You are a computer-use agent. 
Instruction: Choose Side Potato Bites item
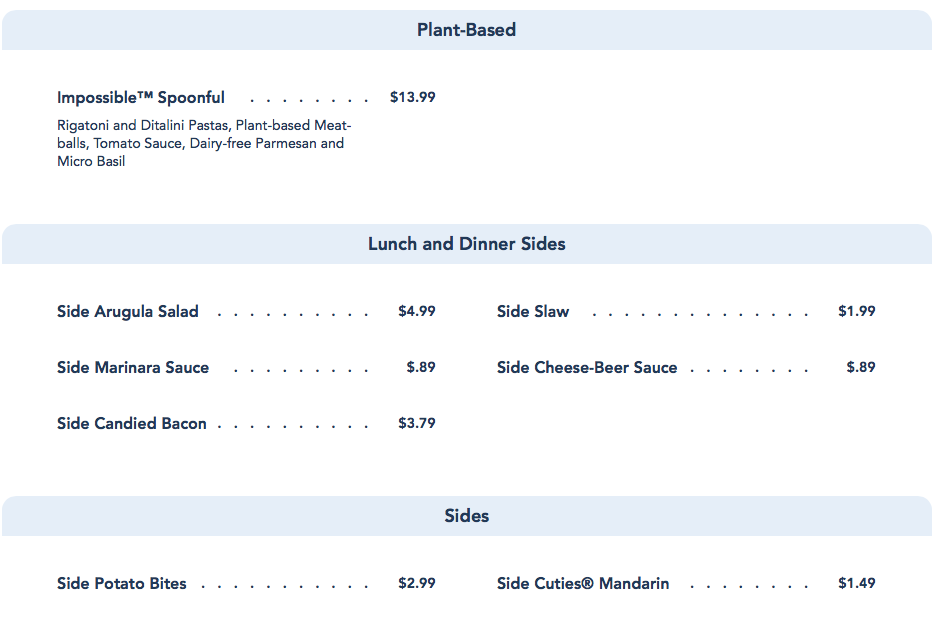(x=122, y=584)
